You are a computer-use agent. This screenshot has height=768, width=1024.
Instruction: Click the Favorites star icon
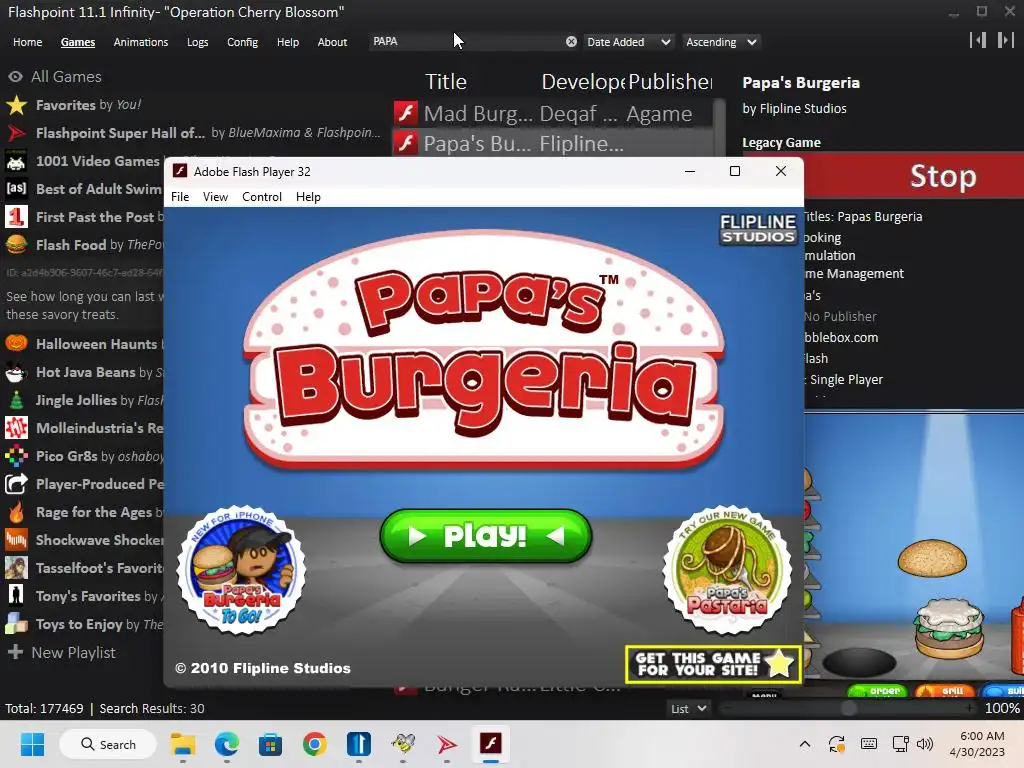(16, 105)
